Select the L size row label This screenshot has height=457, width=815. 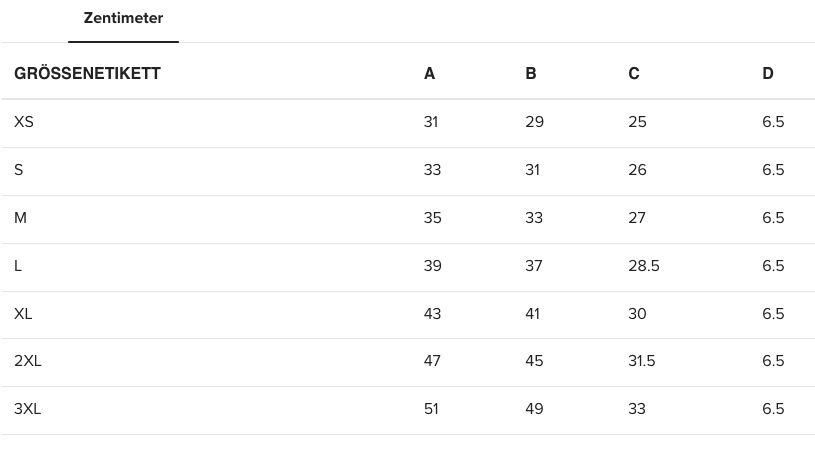click(x=18, y=266)
